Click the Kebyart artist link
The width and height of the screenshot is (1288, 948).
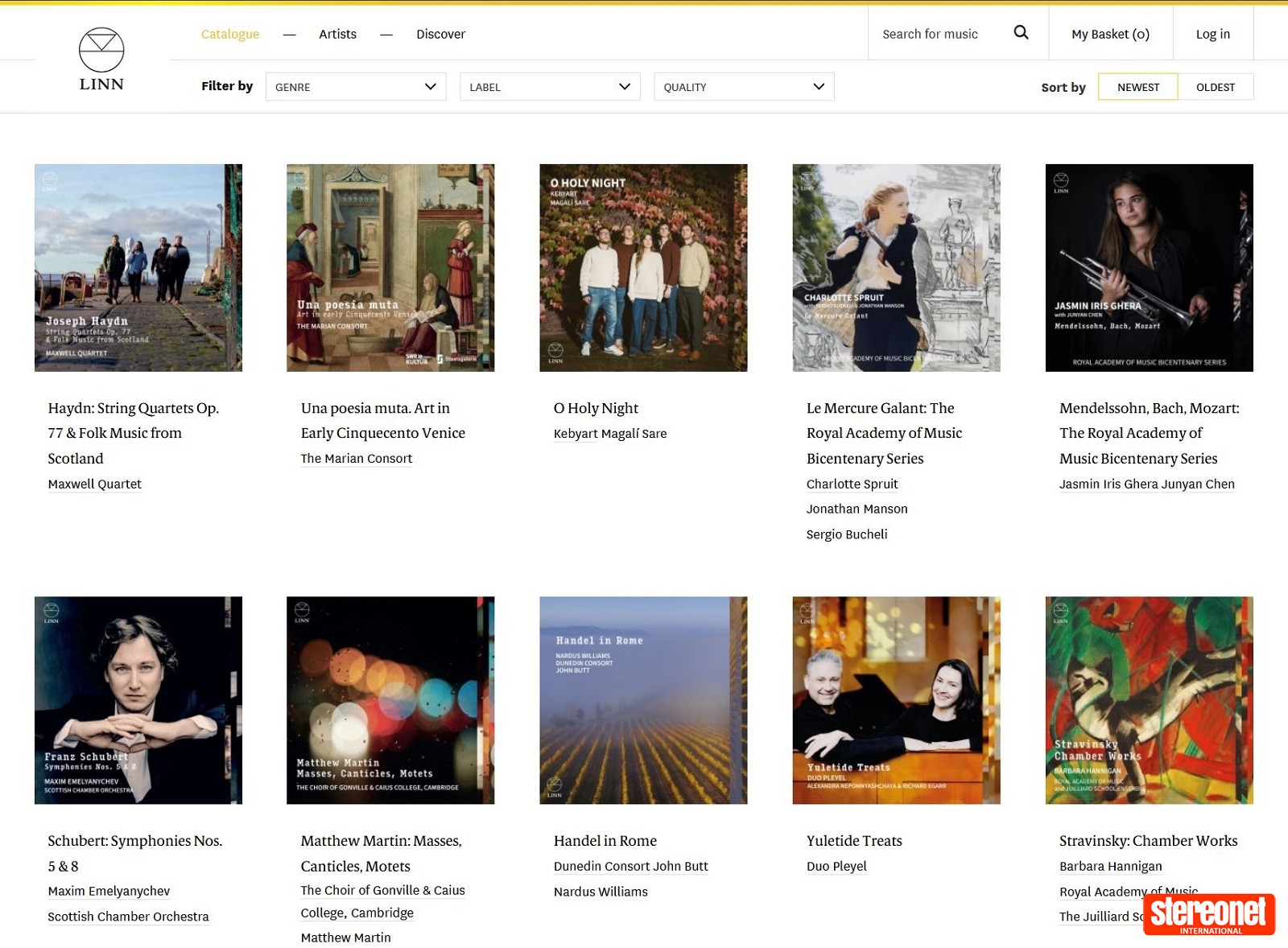(x=575, y=434)
